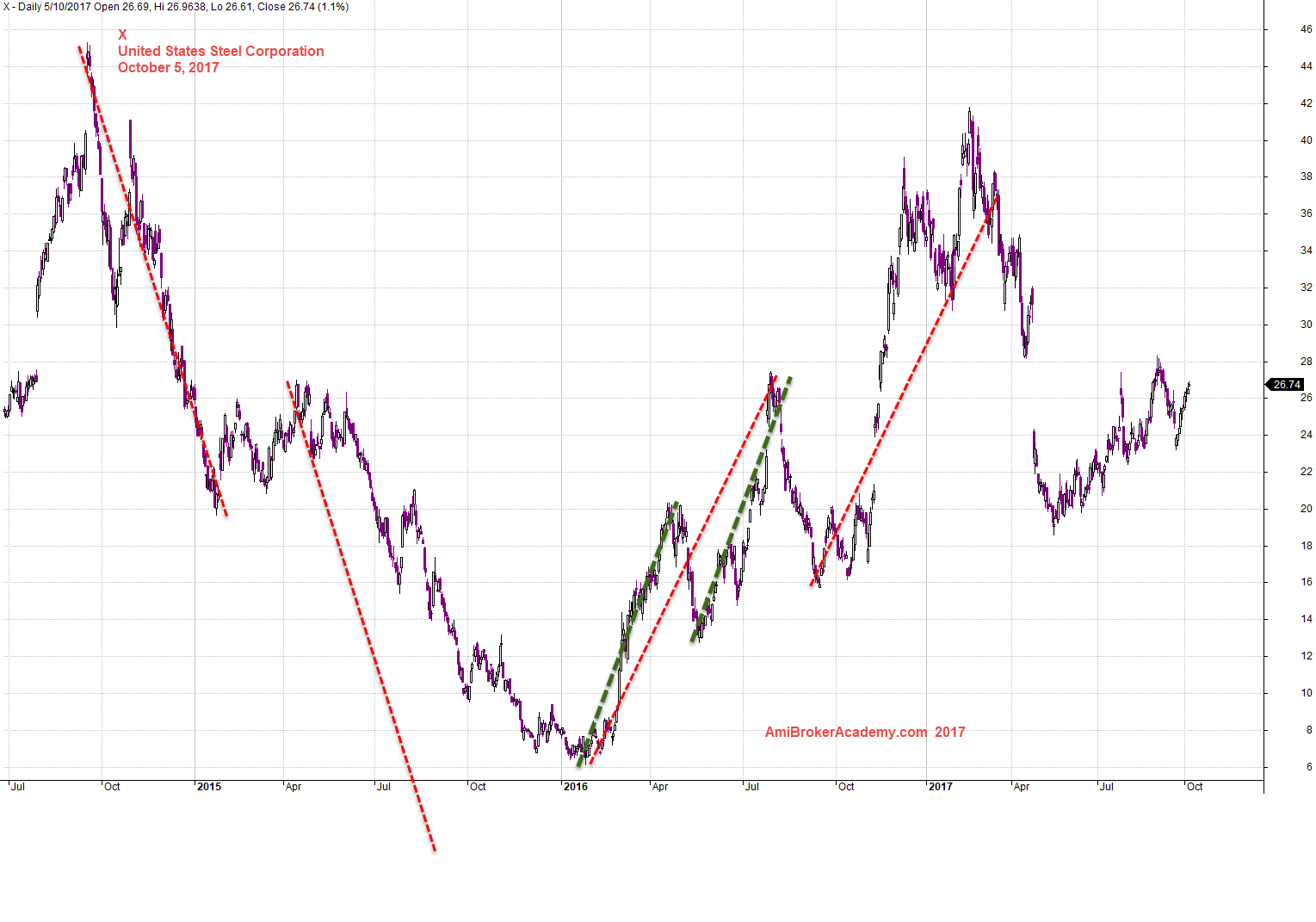This screenshot has width=1316, height=922.
Task: Click the price axis value 8
Action: [x=1309, y=730]
